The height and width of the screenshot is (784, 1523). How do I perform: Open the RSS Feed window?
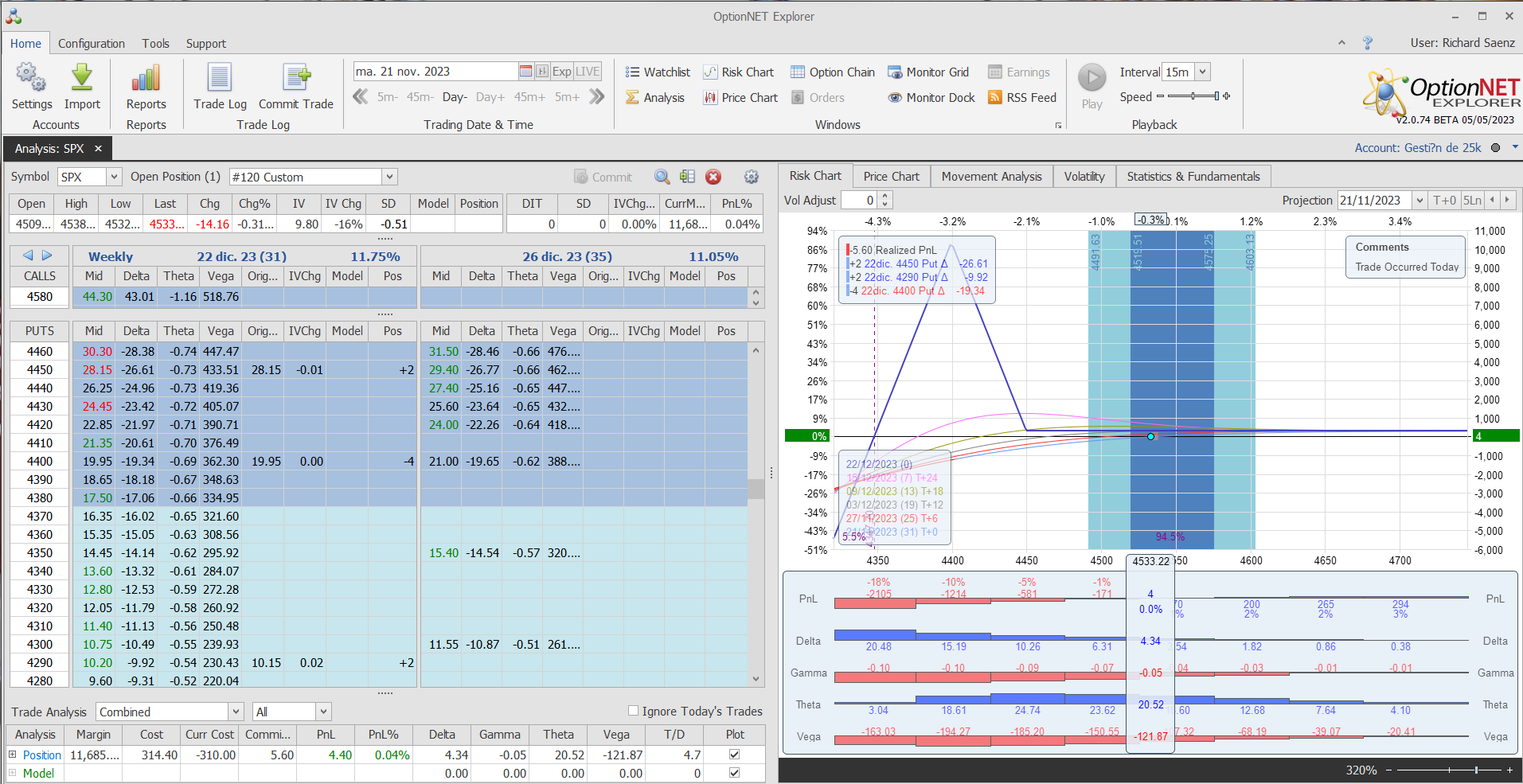1022,98
